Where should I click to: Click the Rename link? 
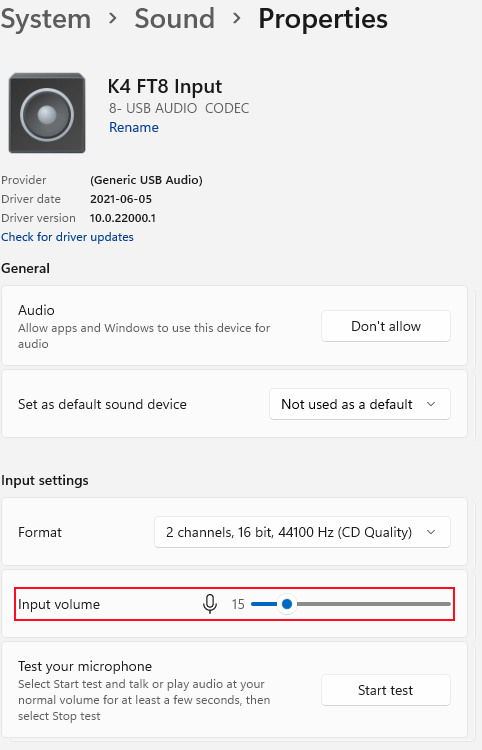coord(134,127)
